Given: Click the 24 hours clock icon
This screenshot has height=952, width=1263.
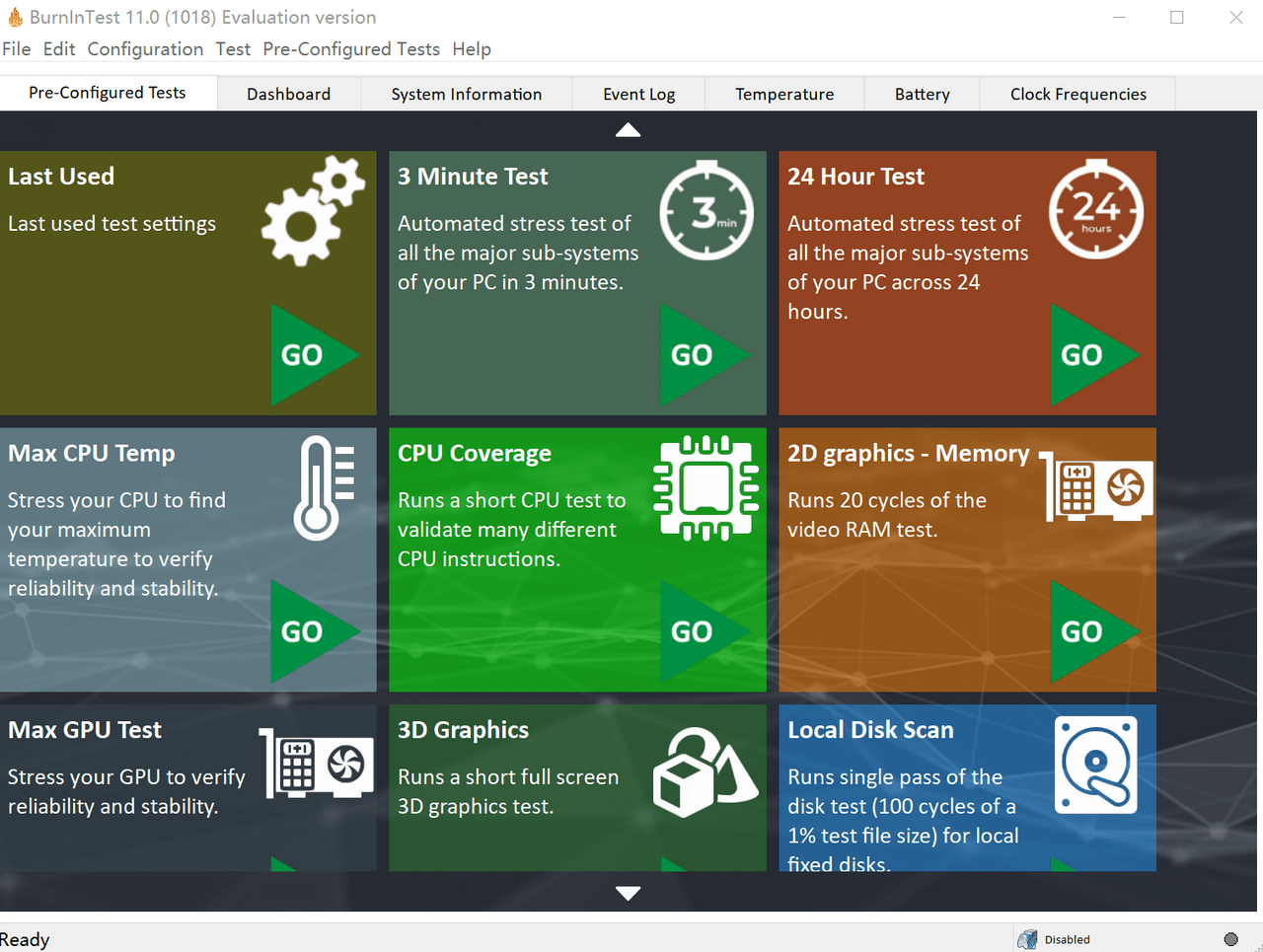Looking at the screenshot, I should (x=1095, y=210).
